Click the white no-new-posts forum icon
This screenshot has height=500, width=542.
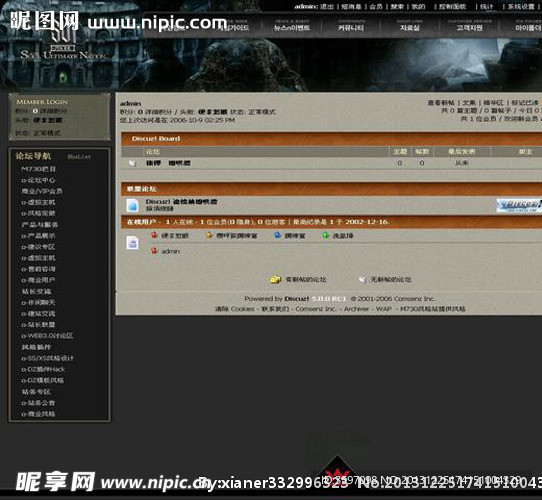coord(362,279)
